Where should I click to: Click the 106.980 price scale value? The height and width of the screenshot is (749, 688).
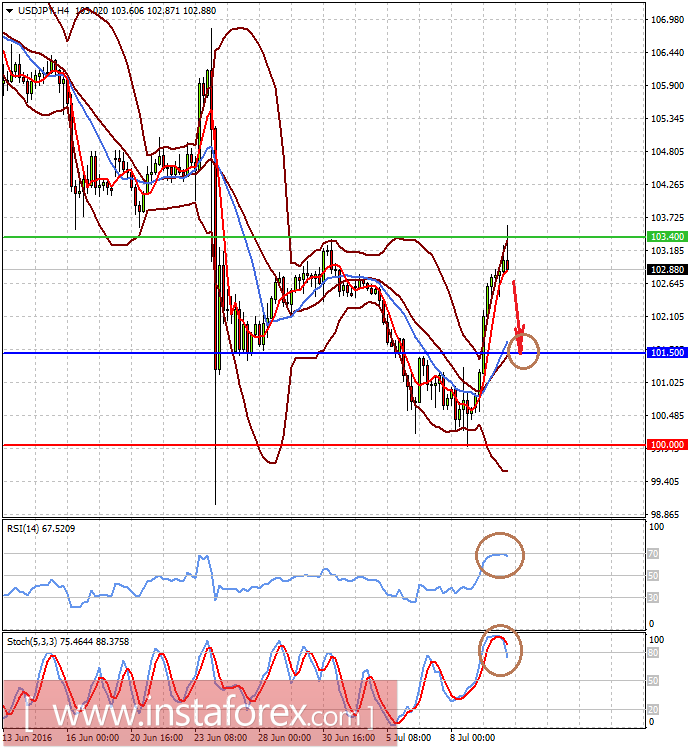coord(667,20)
